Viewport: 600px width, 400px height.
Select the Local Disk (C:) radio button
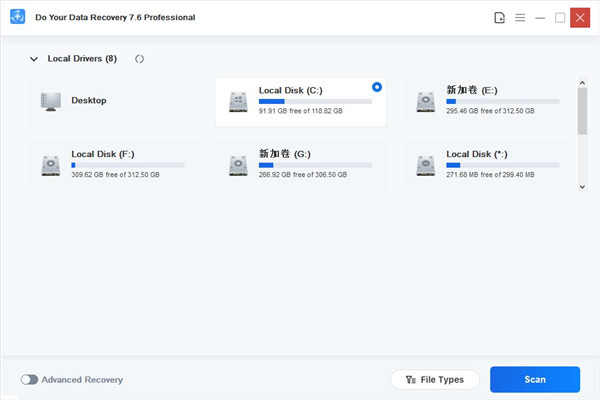tap(376, 87)
